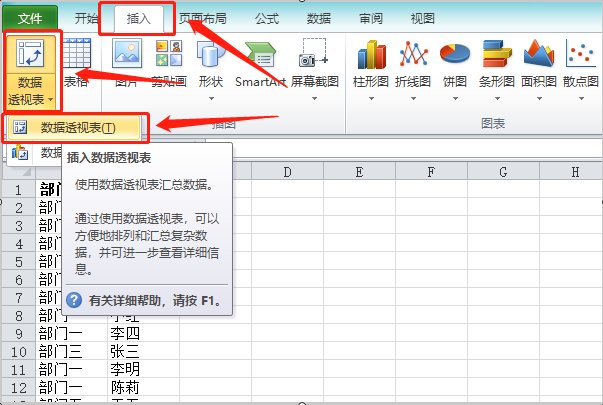Viewport: 603px width, 405px height.
Task: Insert a picture with 图片 icon
Action: pos(127,53)
